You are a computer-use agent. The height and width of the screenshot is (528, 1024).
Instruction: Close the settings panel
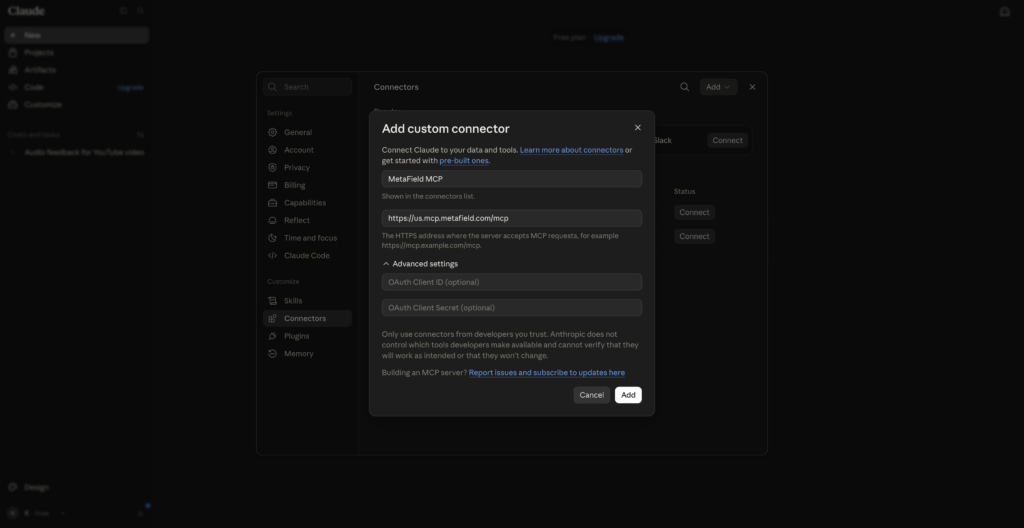pos(752,87)
